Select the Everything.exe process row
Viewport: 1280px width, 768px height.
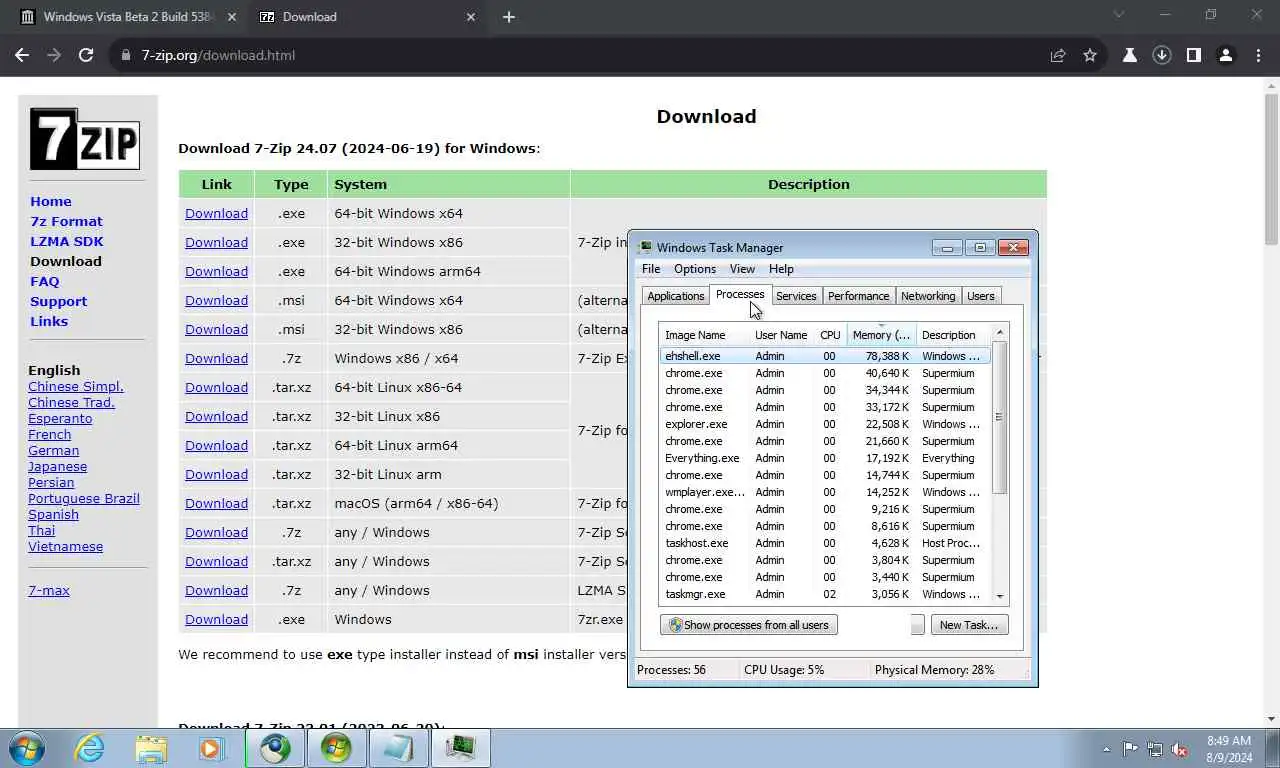pos(825,458)
